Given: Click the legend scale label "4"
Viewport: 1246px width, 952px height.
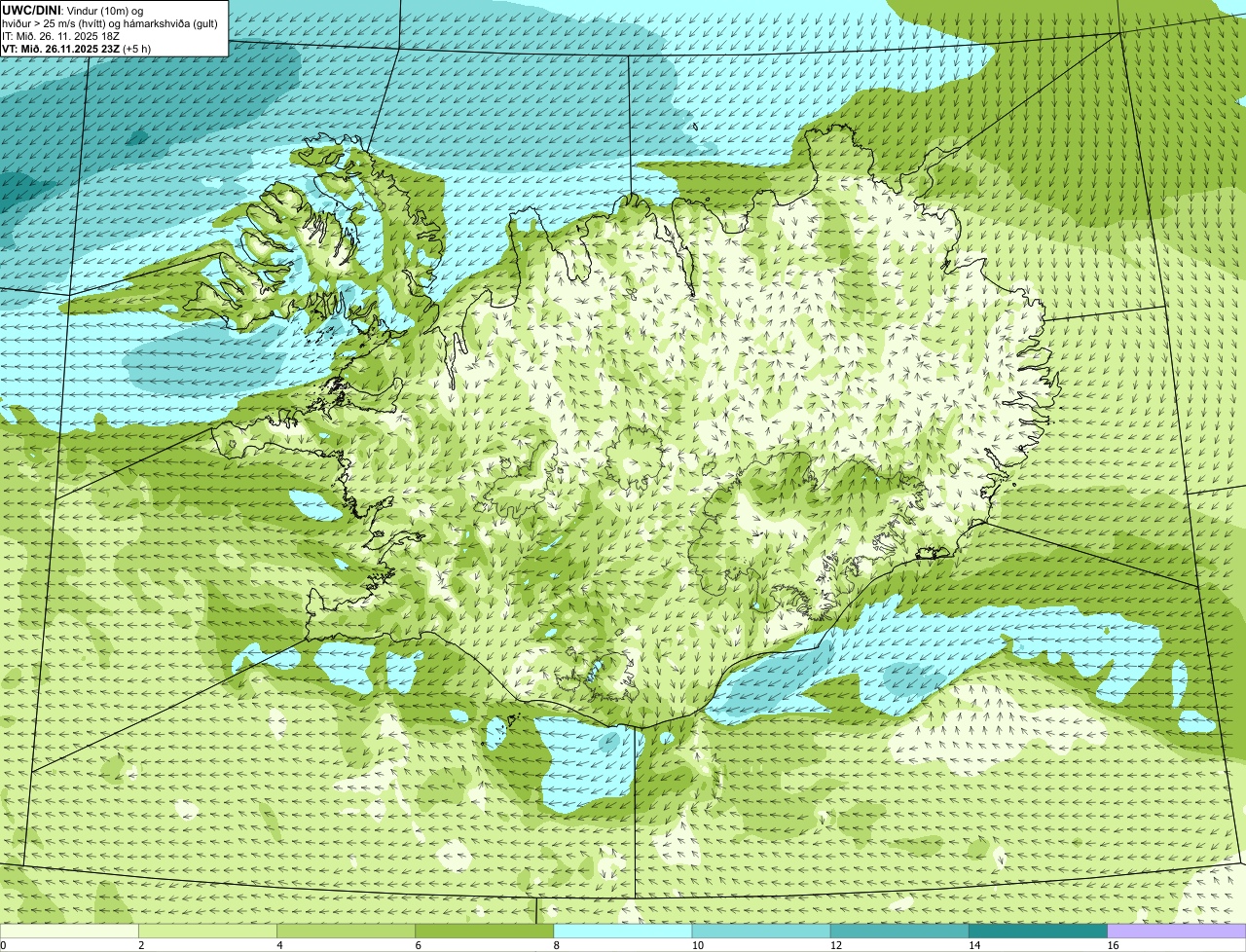Looking at the screenshot, I should coord(279,945).
